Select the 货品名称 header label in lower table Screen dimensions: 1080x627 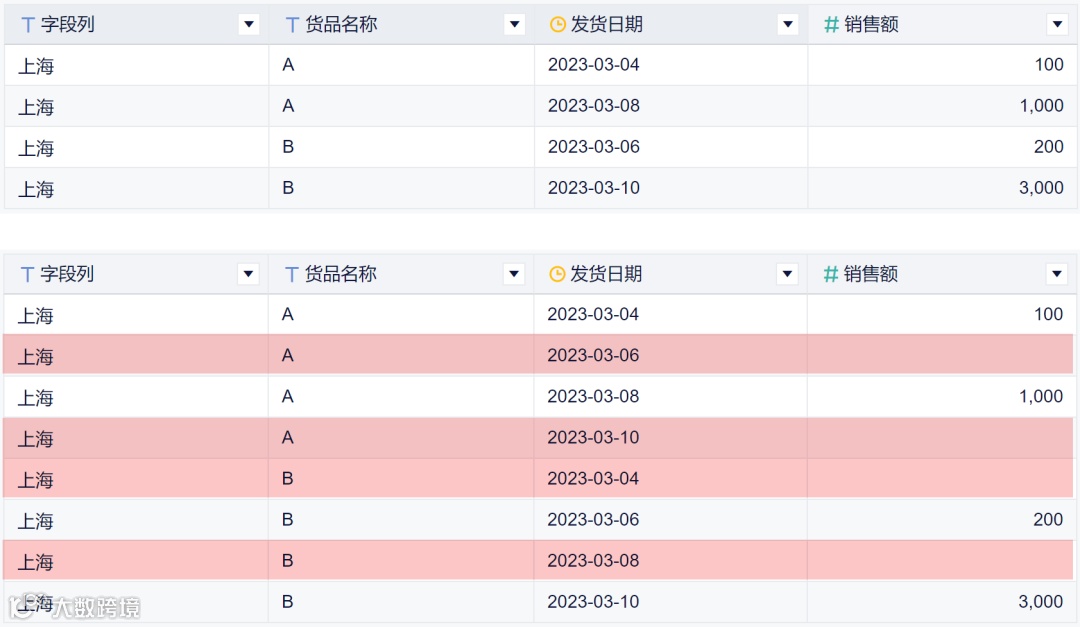(x=340, y=274)
